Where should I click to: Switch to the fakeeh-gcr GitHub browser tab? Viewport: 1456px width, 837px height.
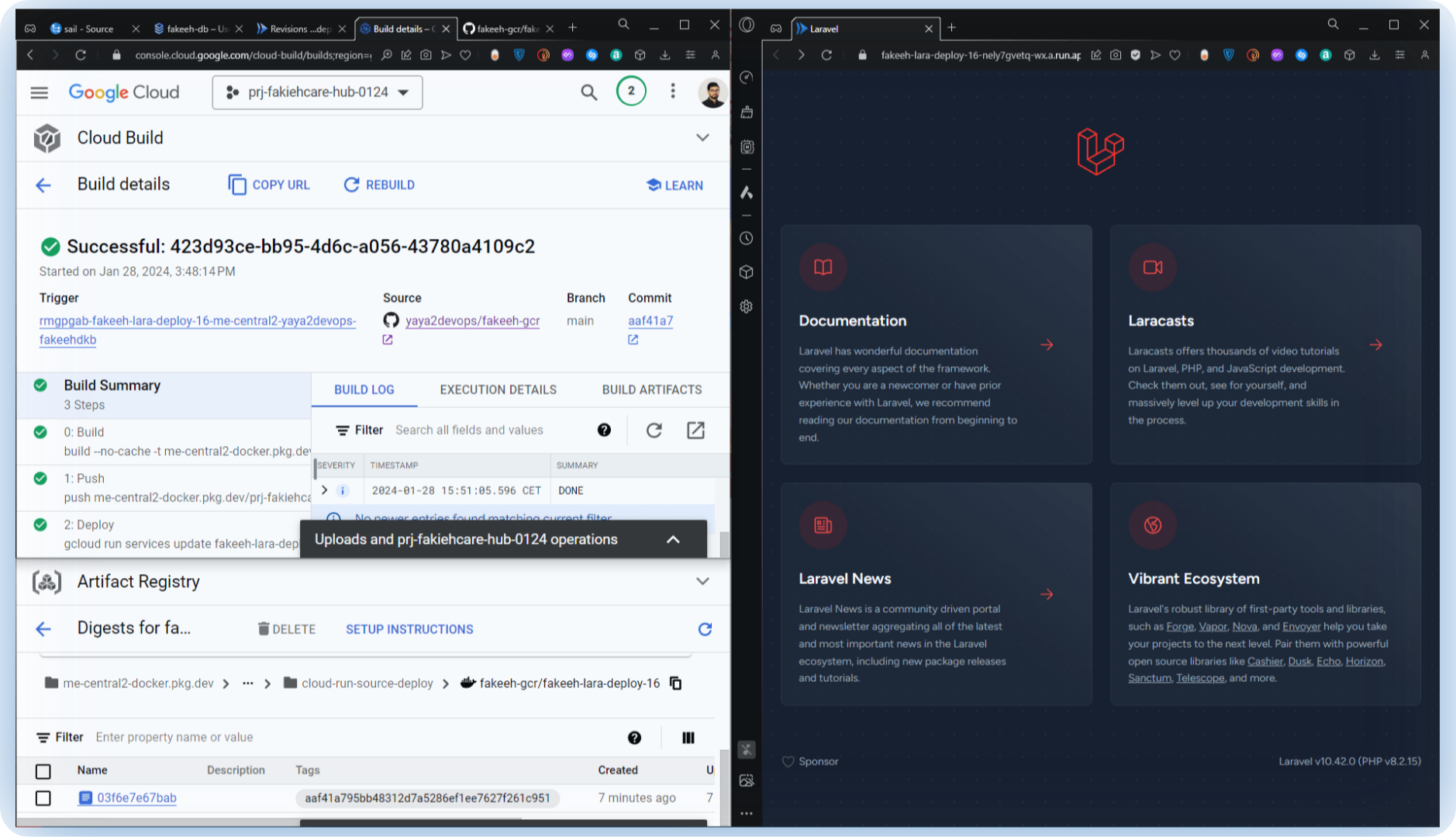(506, 29)
